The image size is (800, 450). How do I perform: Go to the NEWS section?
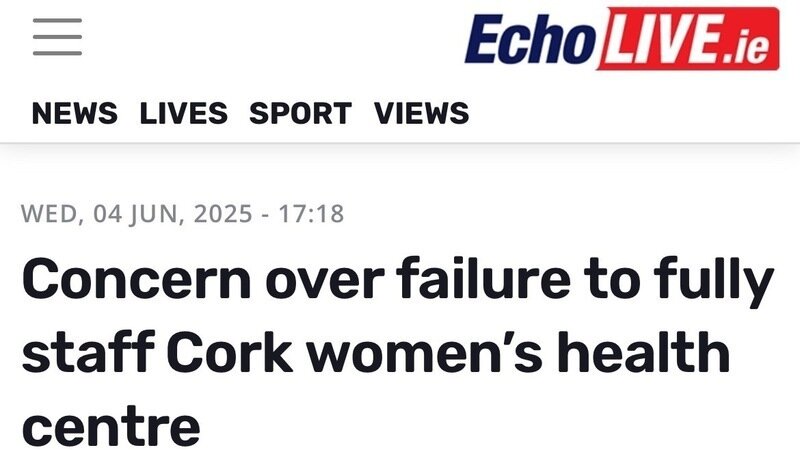pos(74,114)
